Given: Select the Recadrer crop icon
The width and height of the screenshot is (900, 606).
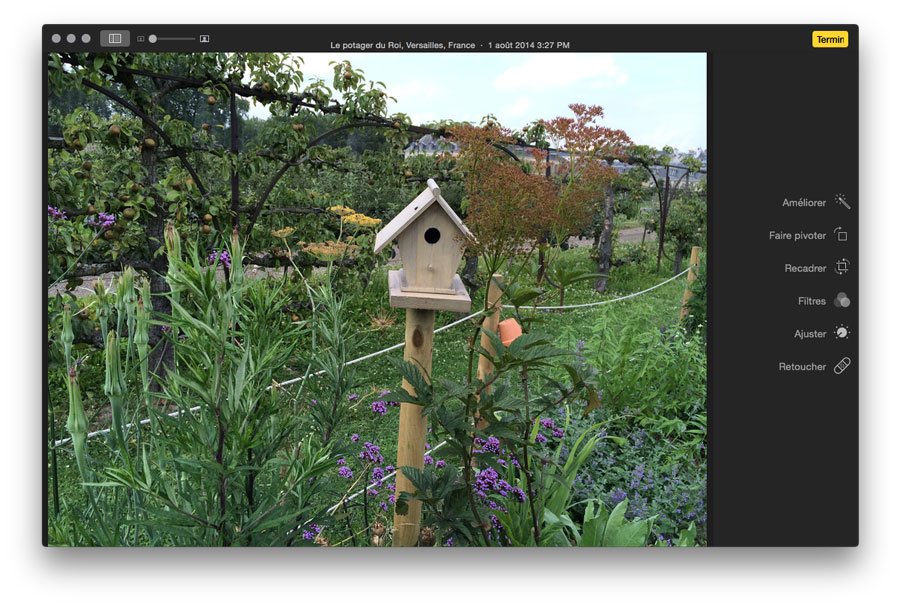Looking at the screenshot, I should click(x=842, y=267).
